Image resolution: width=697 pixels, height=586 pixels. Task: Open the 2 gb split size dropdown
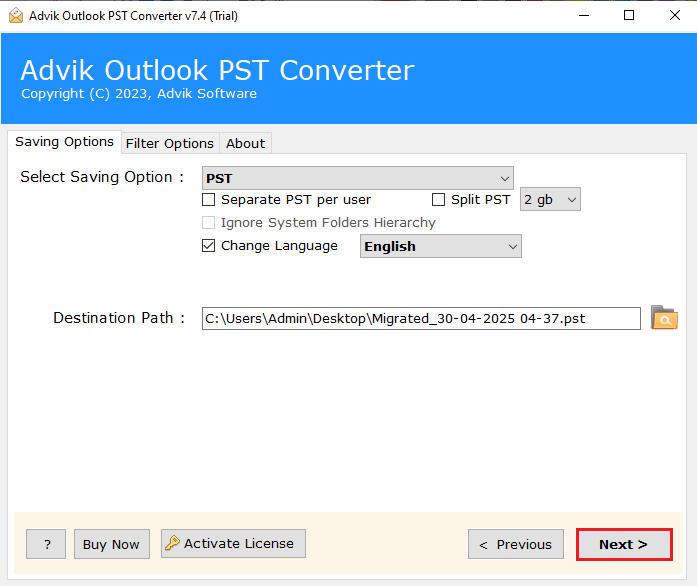pos(550,199)
